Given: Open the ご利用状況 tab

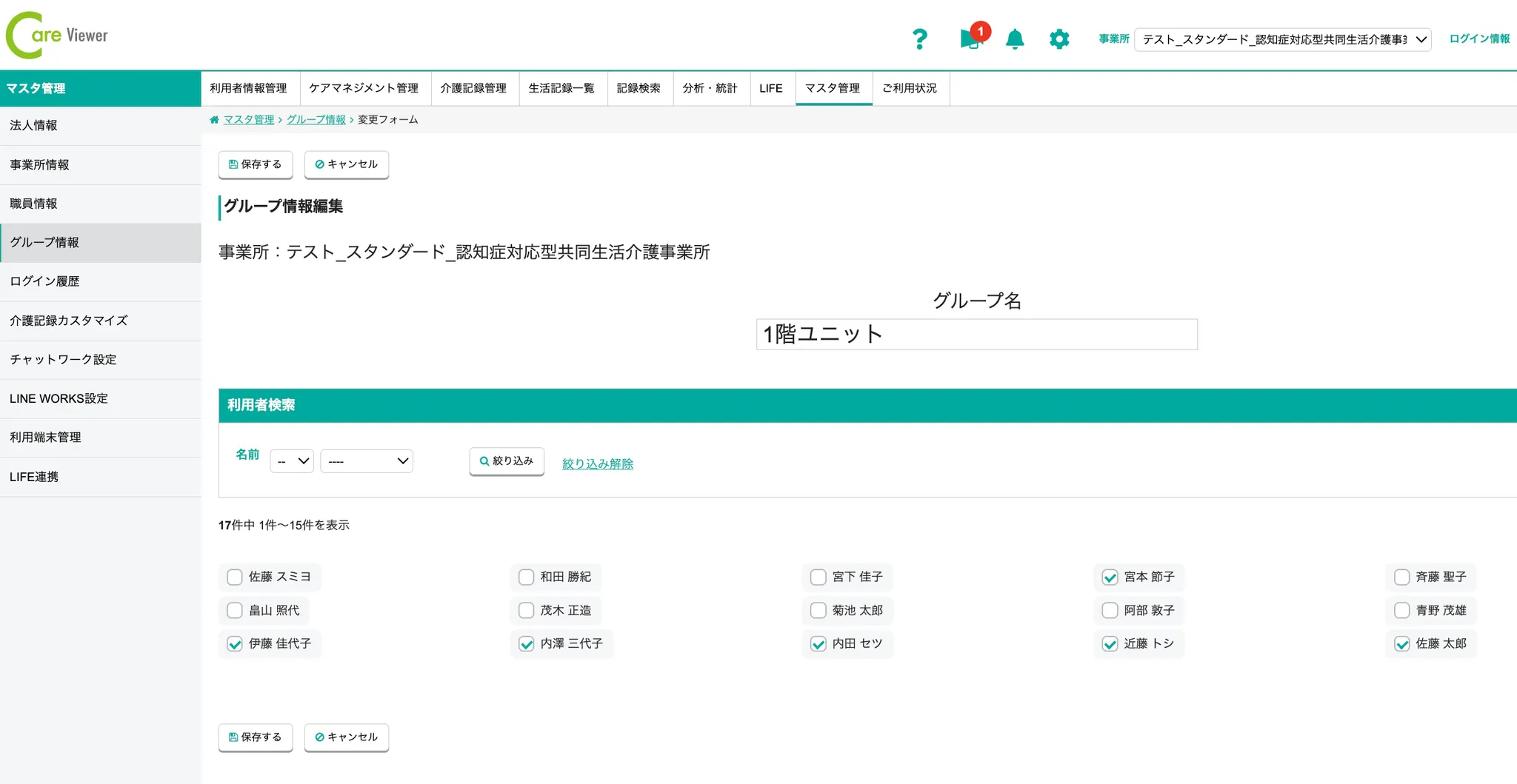Looking at the screenshot, I should pos(910,88).
